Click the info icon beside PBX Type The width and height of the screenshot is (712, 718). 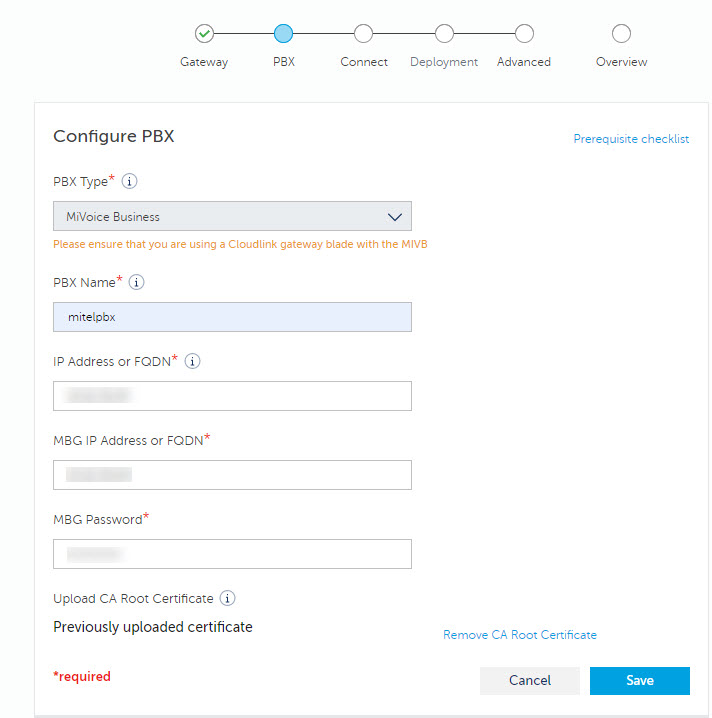tap(130, 182)
